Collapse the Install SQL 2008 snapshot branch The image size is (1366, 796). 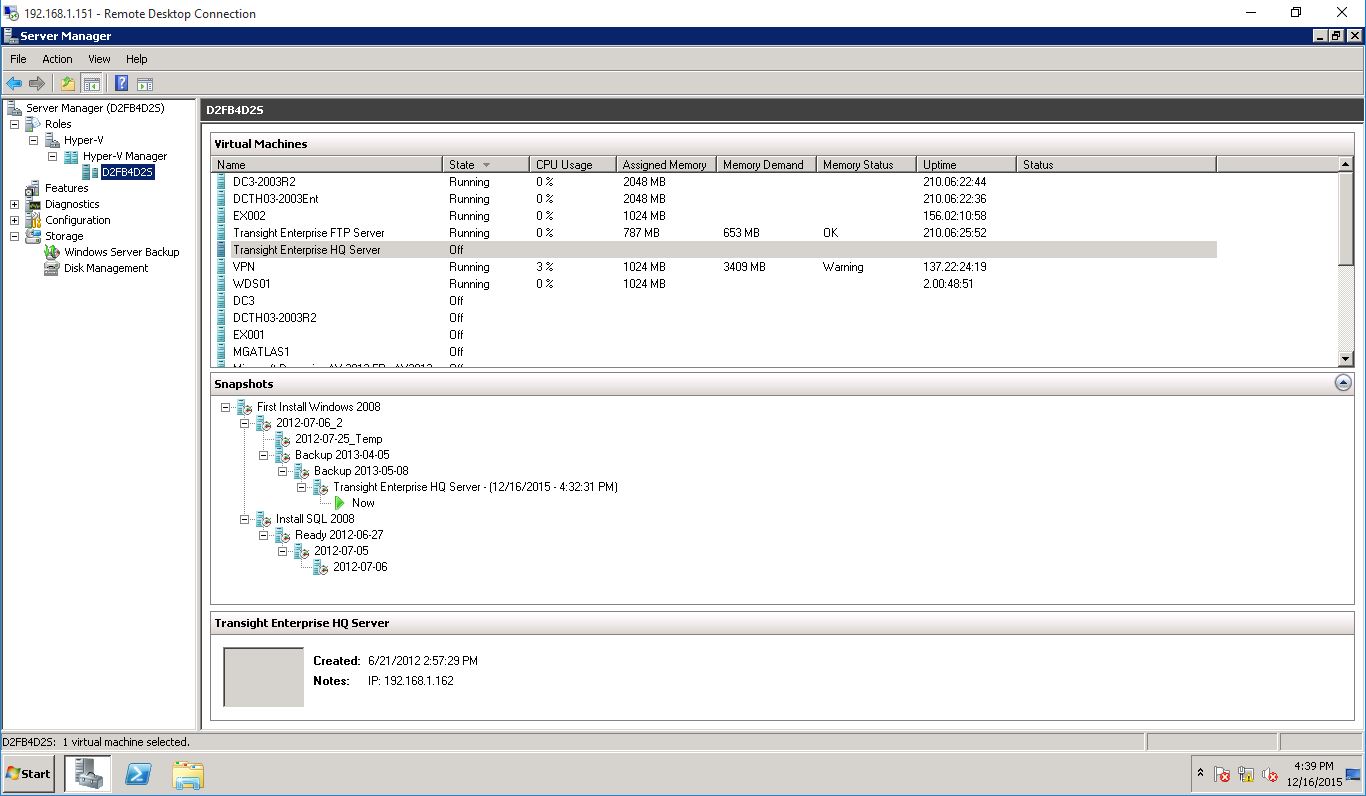point(245,519)
